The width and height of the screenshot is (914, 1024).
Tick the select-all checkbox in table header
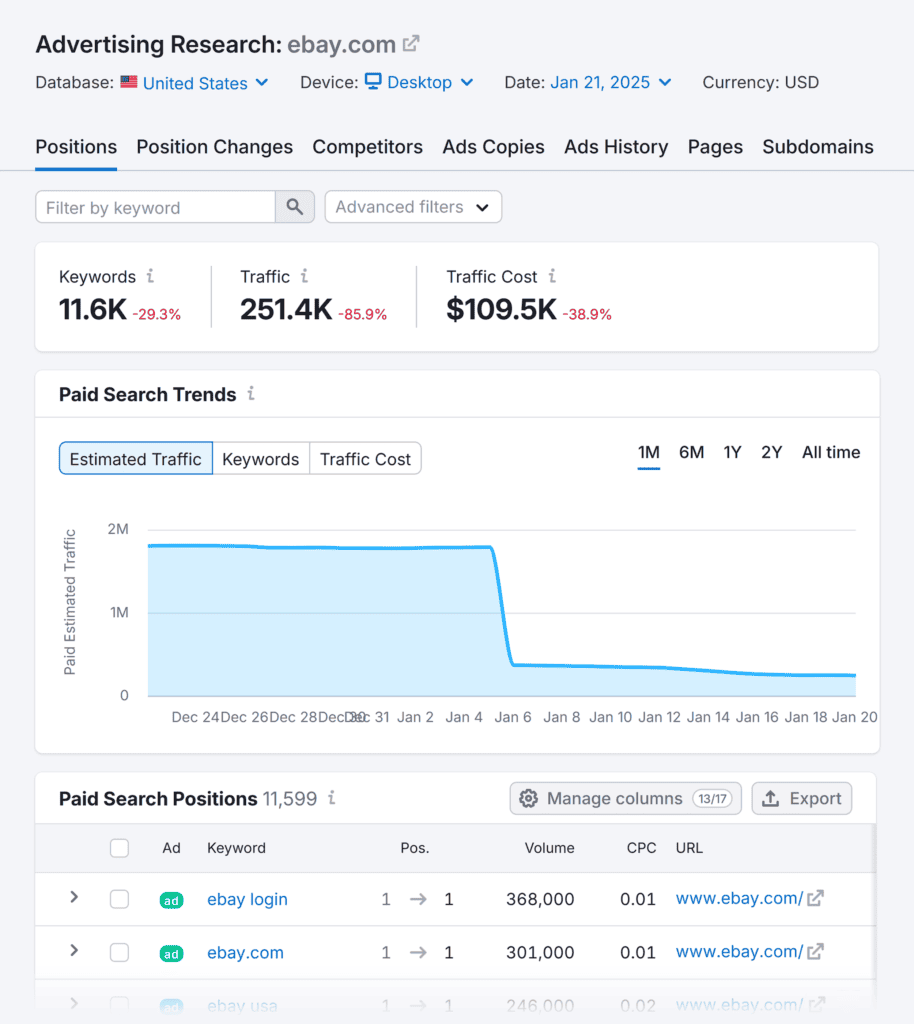tap(119, 848)
